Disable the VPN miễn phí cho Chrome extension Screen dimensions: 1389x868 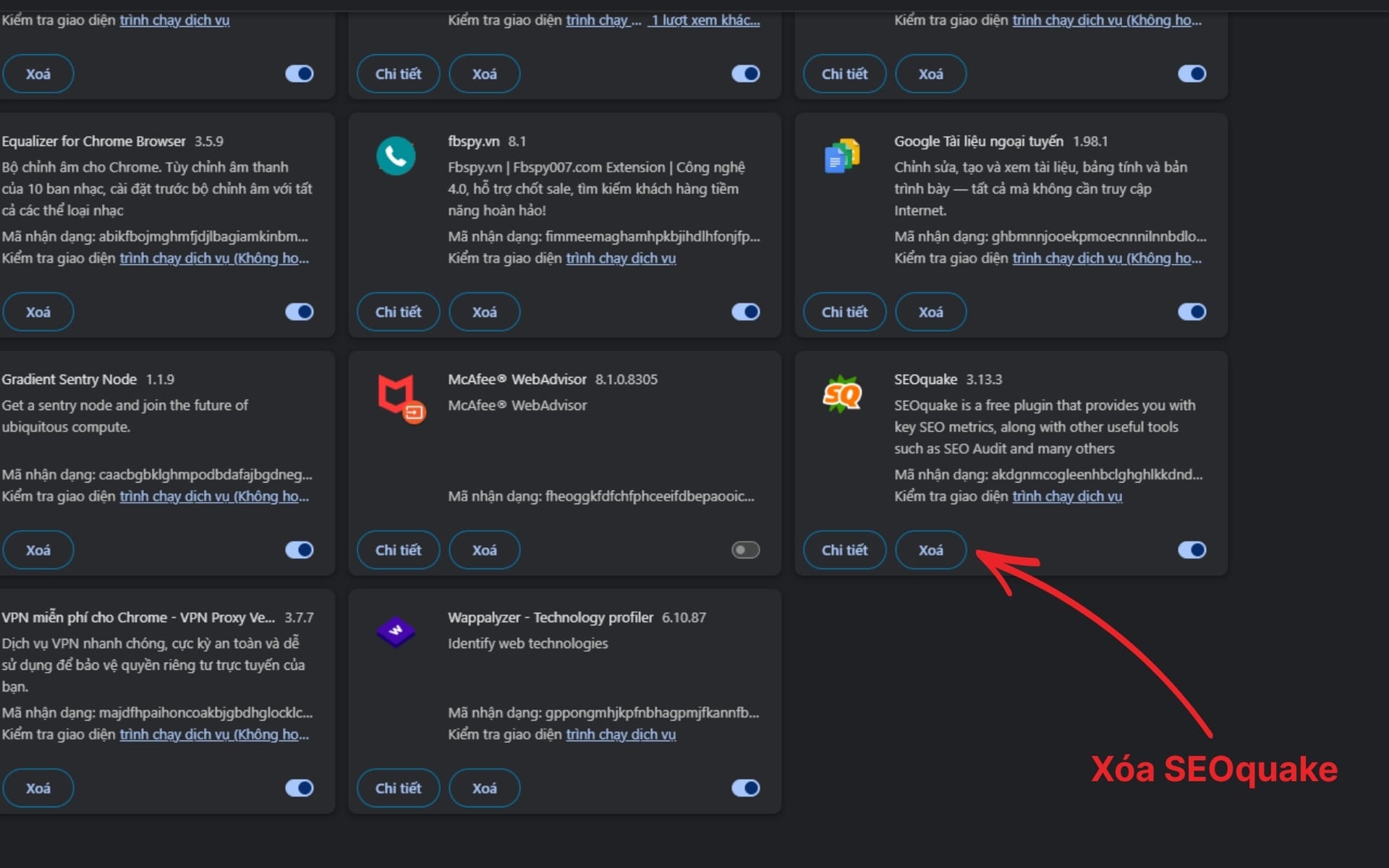coord(299,788)
